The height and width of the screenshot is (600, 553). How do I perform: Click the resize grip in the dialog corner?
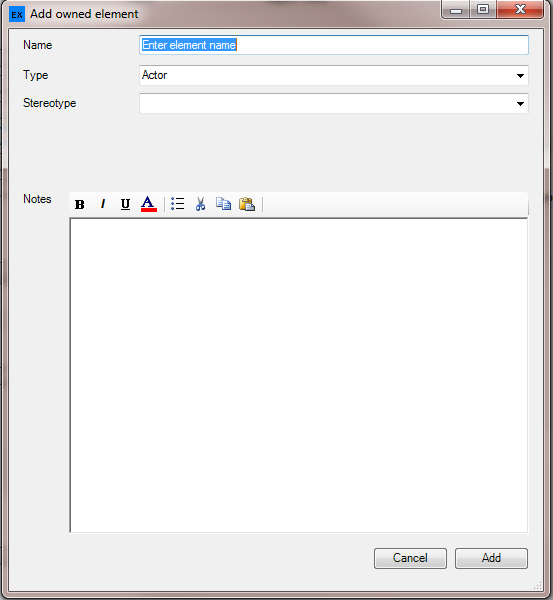[538, 585]
